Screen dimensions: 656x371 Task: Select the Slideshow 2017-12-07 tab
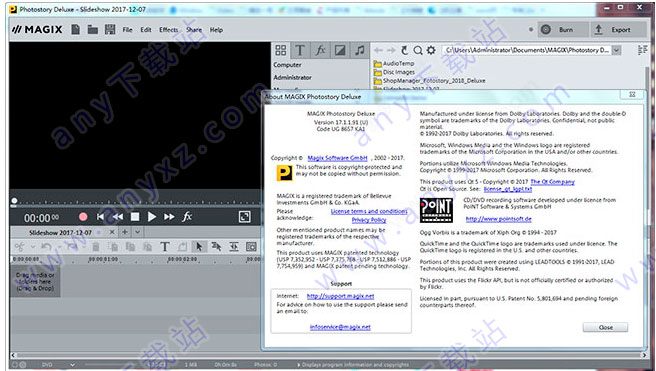(60, 232)
